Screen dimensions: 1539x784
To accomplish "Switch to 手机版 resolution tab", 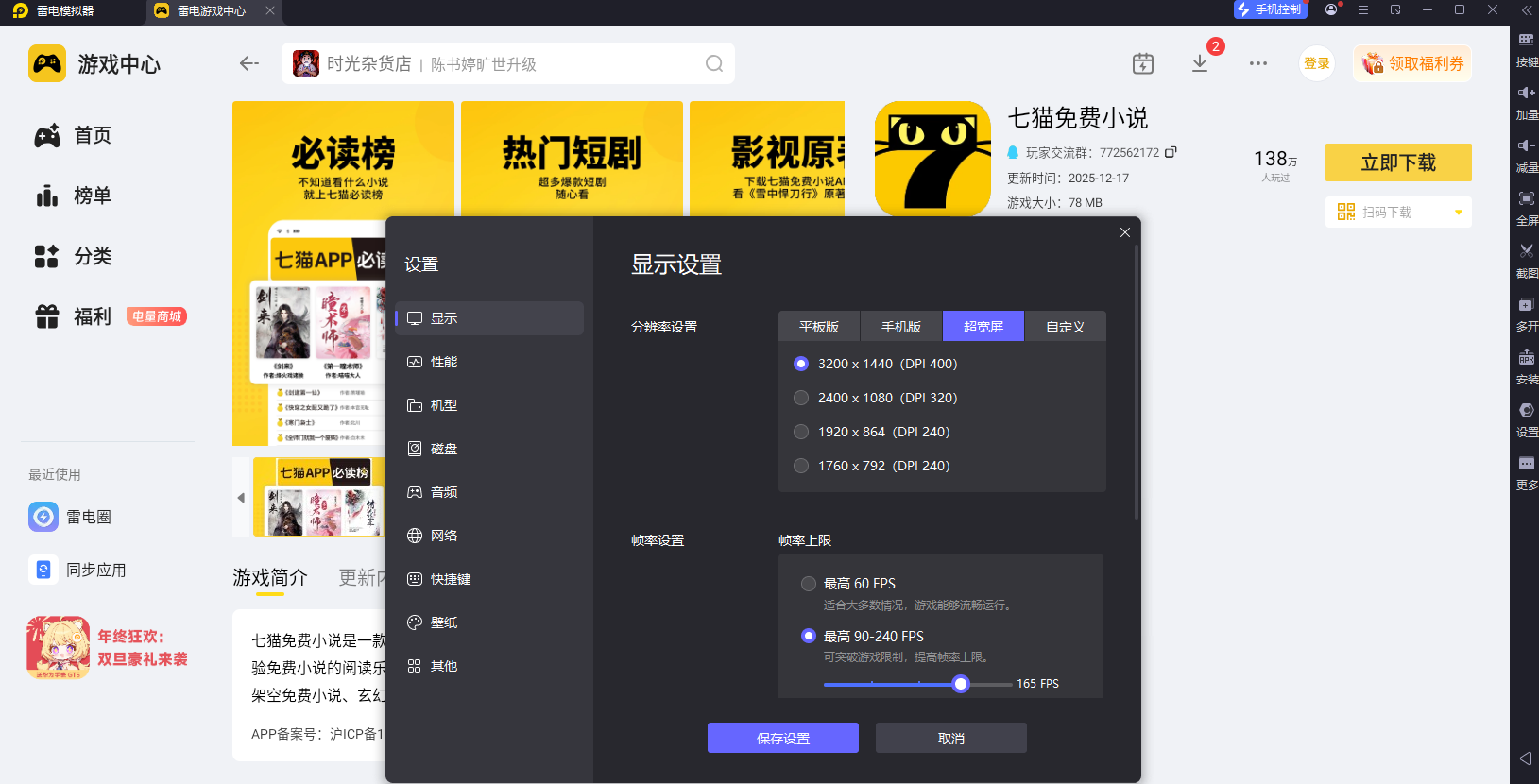I will 901,326.
